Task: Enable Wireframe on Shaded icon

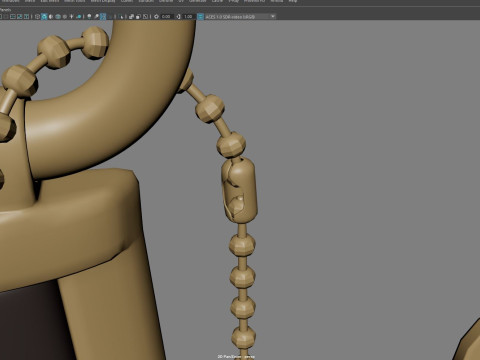Action: click(x=58, y=17)
